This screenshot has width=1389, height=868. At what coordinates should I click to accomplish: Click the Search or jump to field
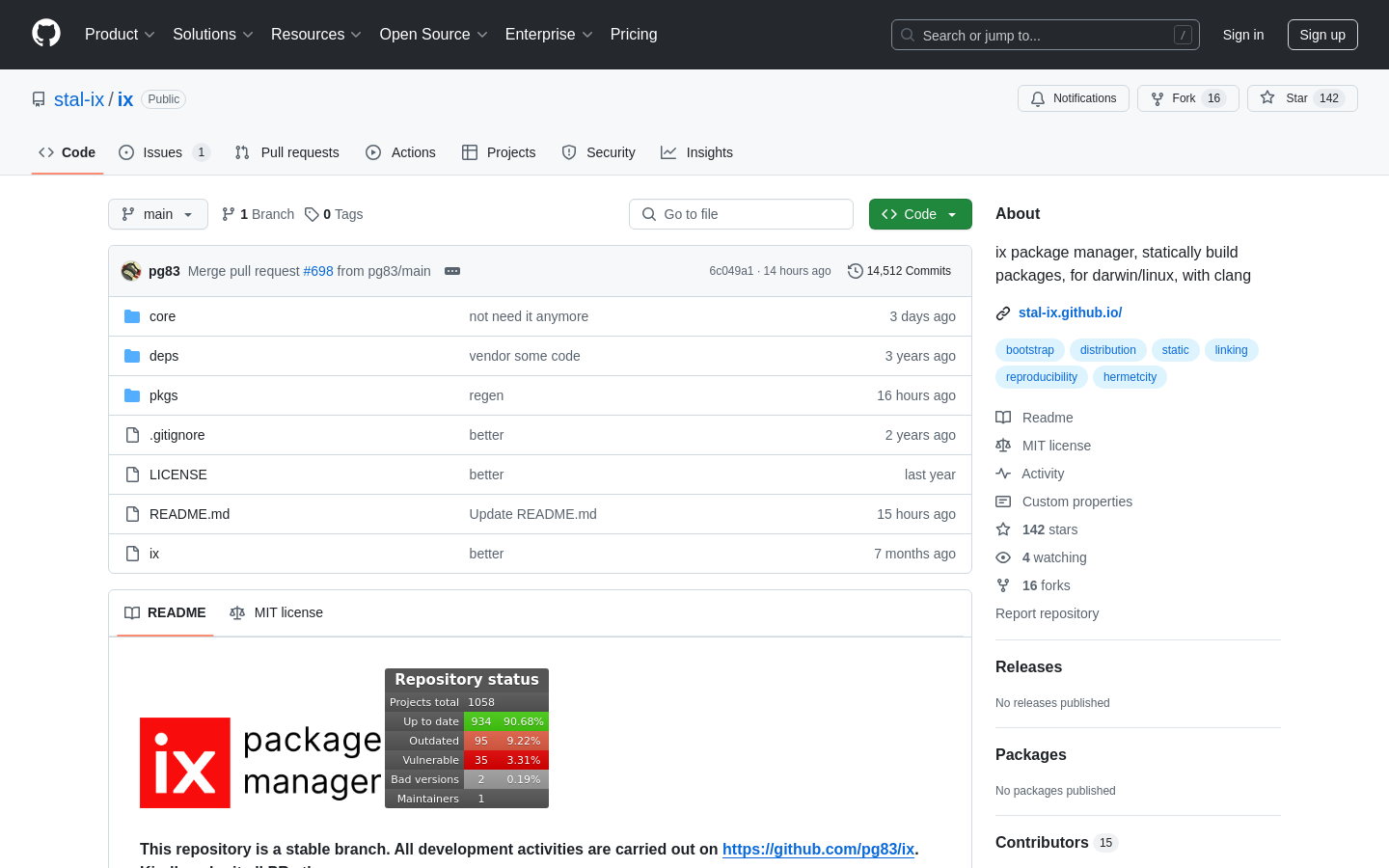pyautogui.click(x=1046, y=35)
